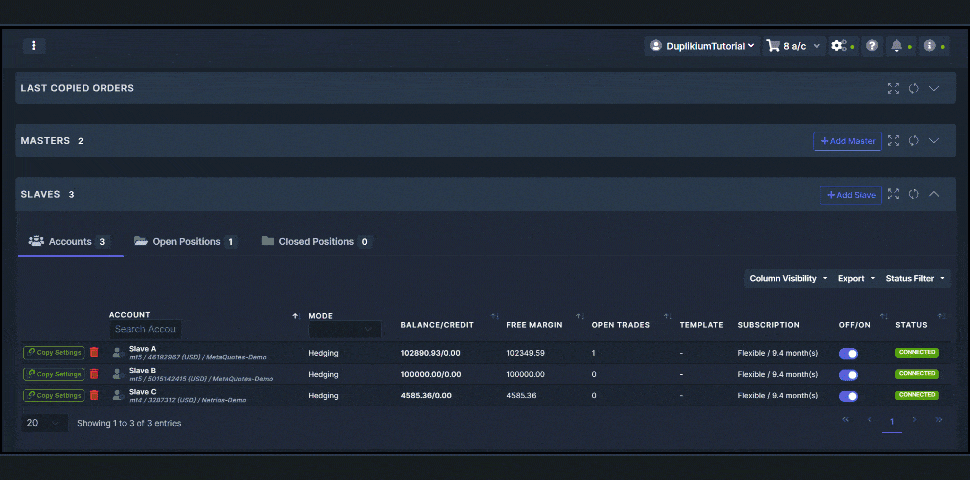Image resolution: width=970 pixels, height=480 pixels.
Task: Disable the Slave C off/on switch
Action: 848,395
